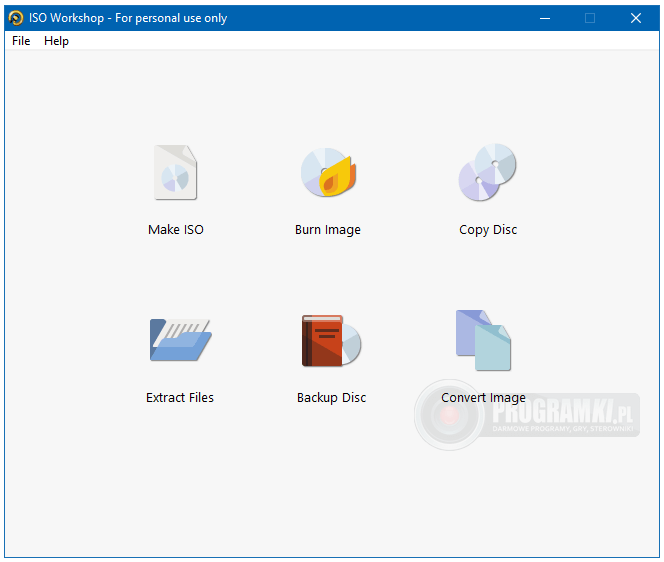Minimize the ISO Workshop window
This screenshot has height=562, width=664.
point(545,18)
